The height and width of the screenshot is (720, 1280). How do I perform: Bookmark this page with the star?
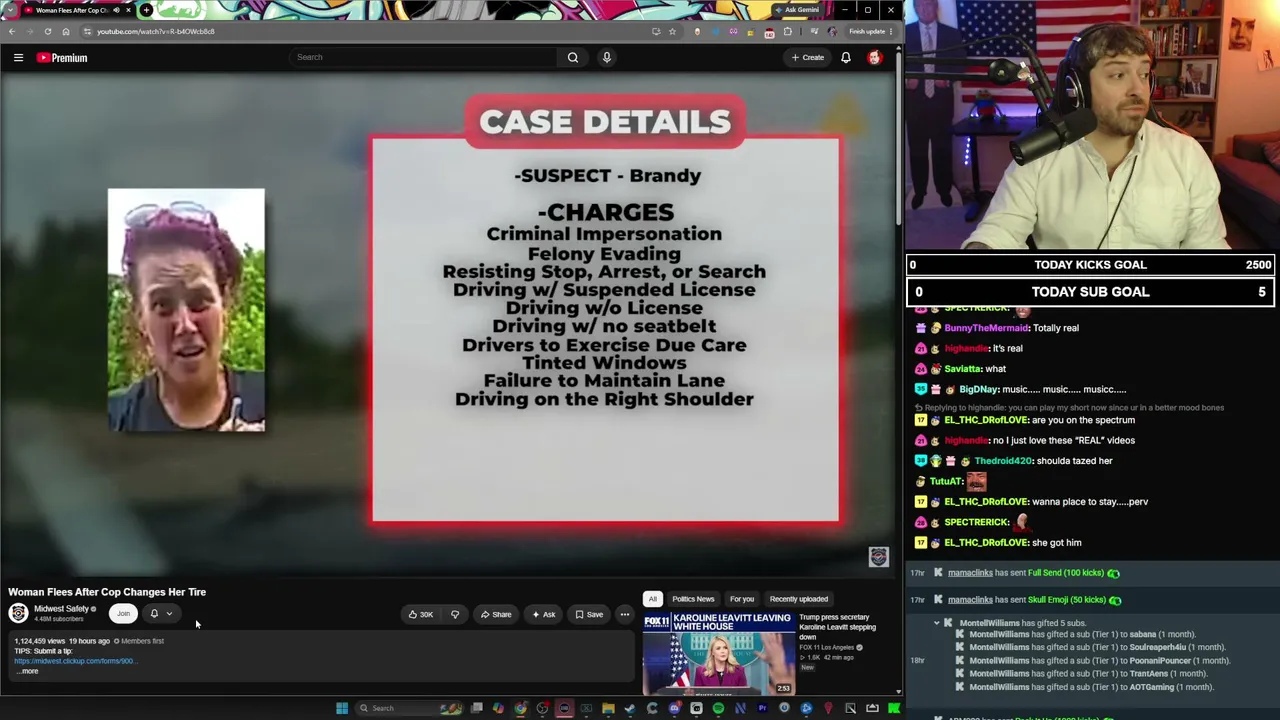[672, 31]
